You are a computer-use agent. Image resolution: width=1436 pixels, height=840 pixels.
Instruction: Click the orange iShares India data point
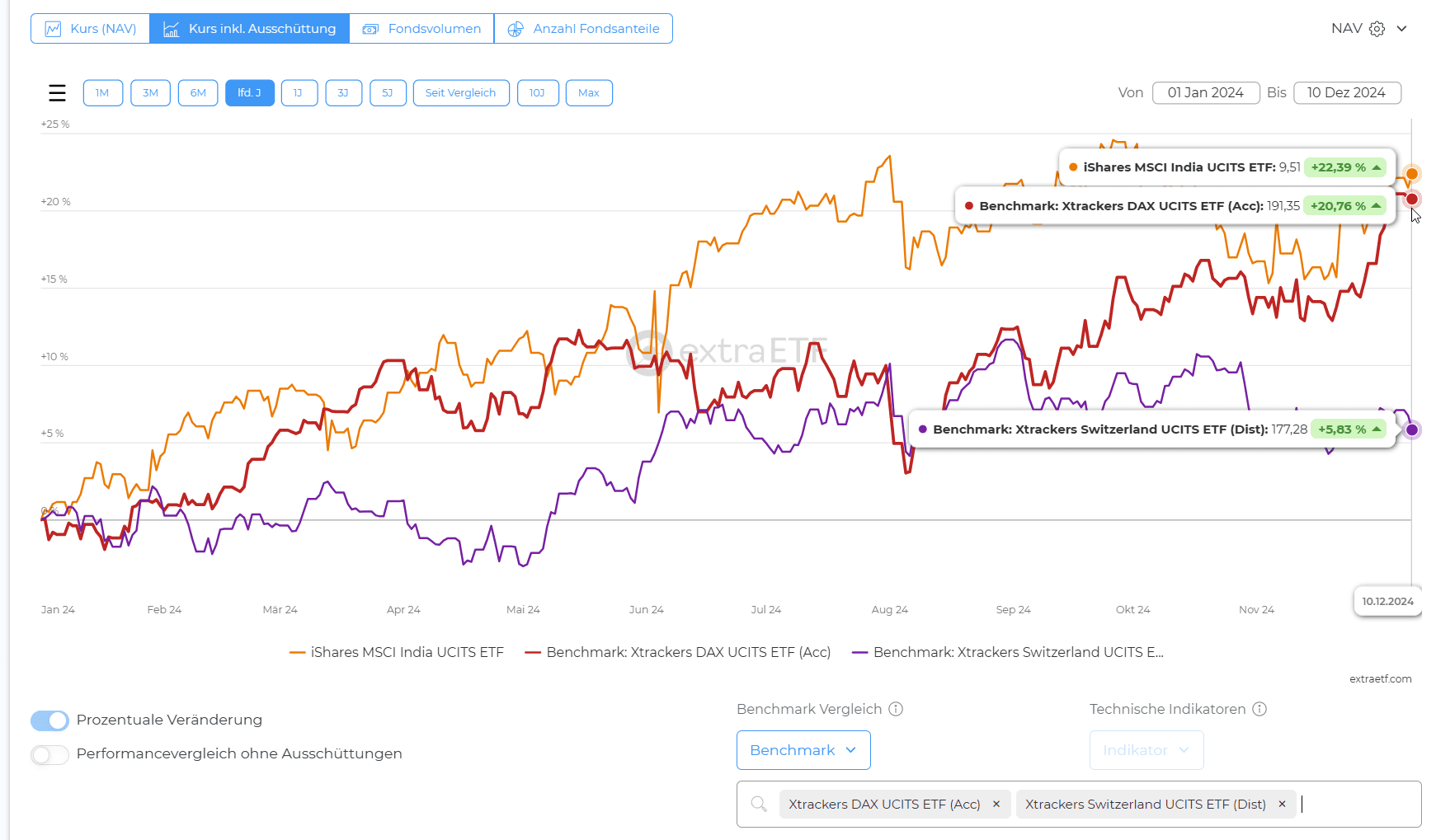[x=1412, y=173]
